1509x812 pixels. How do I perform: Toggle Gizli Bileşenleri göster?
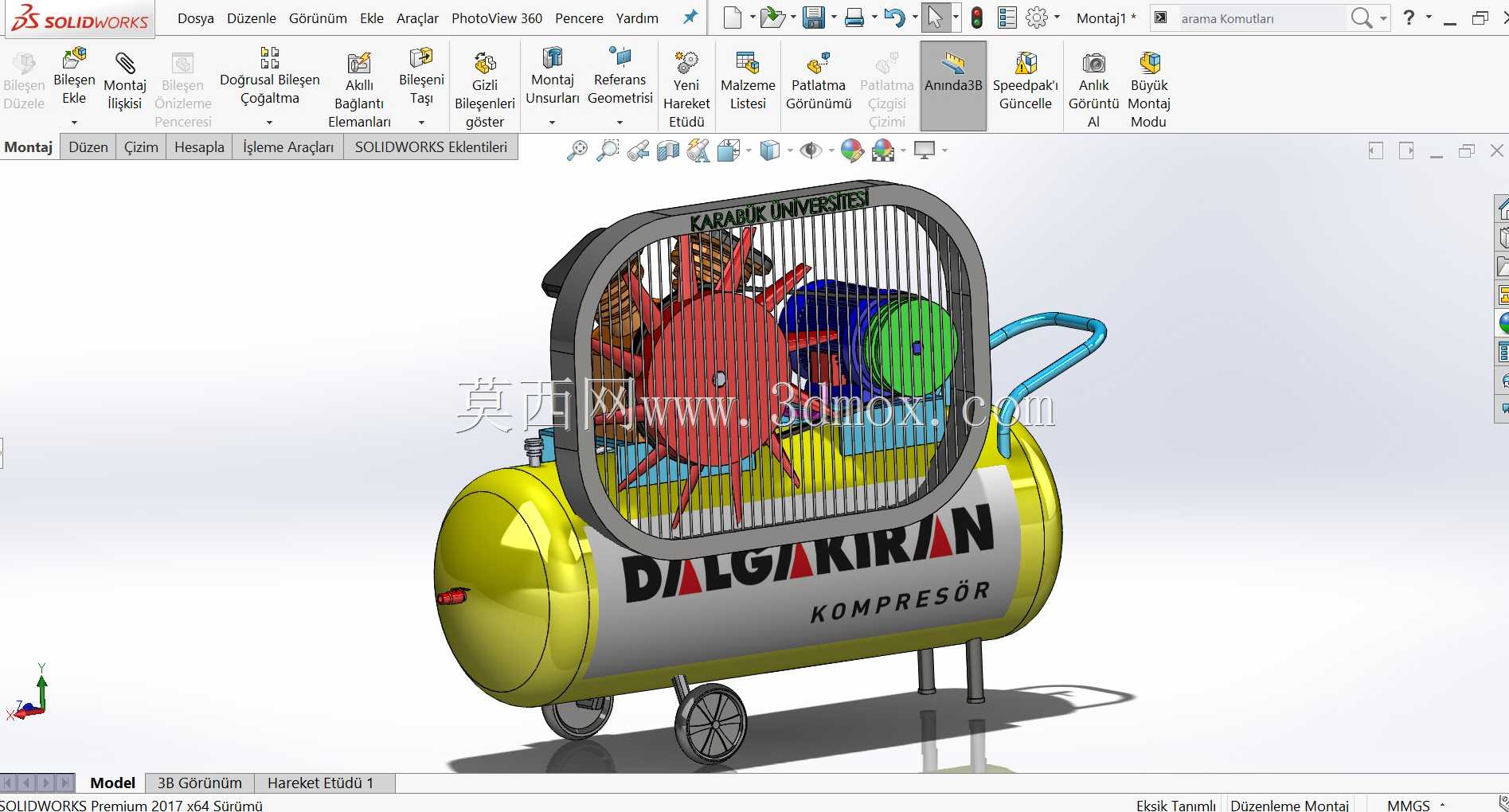click(485, 90)
